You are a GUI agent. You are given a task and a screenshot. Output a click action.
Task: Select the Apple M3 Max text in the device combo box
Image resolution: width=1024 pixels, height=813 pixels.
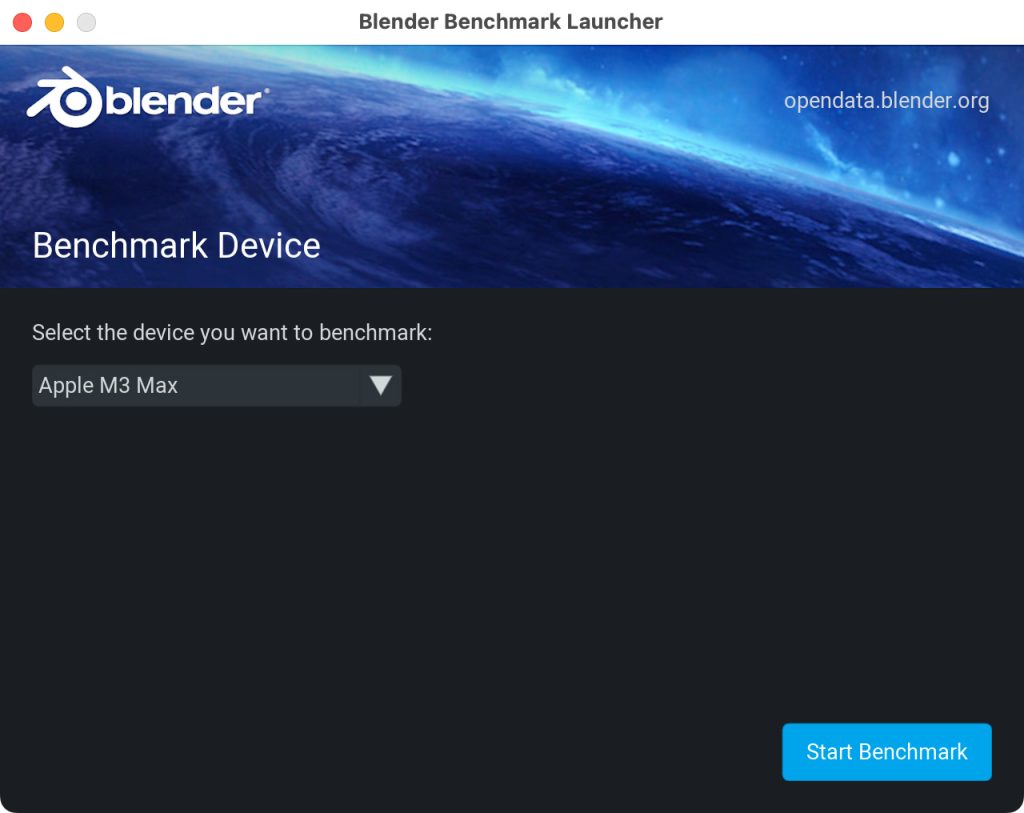tap(108, 385)
